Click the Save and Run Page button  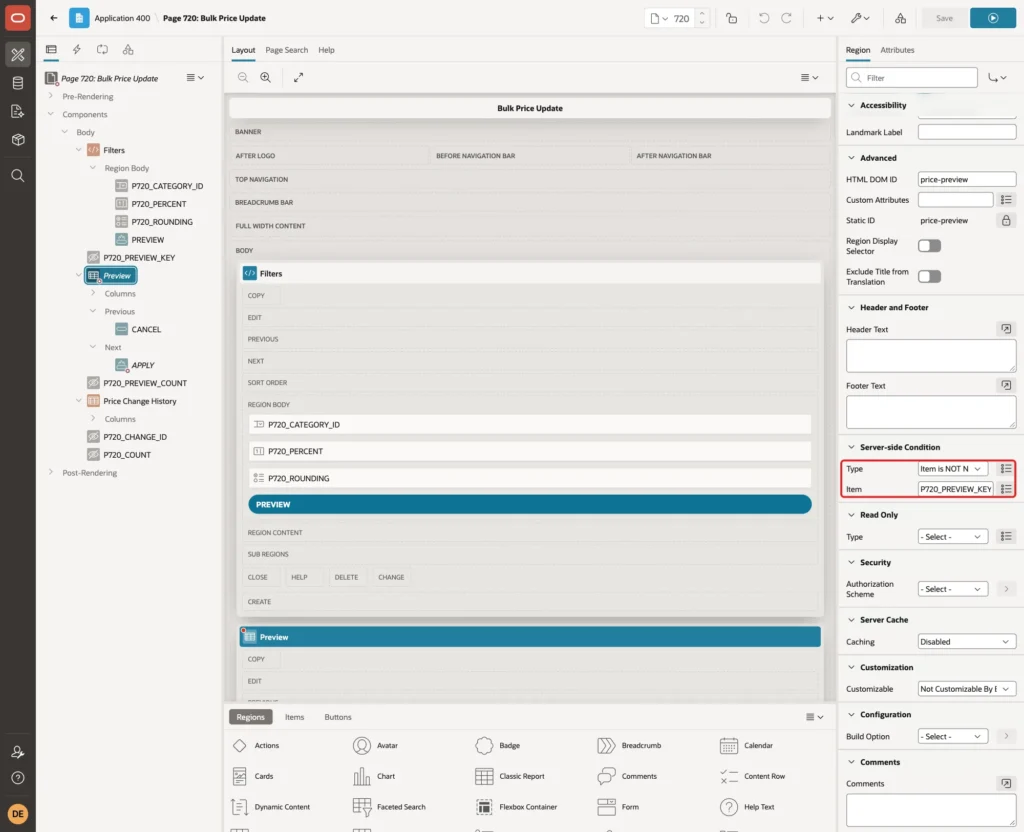993,18
